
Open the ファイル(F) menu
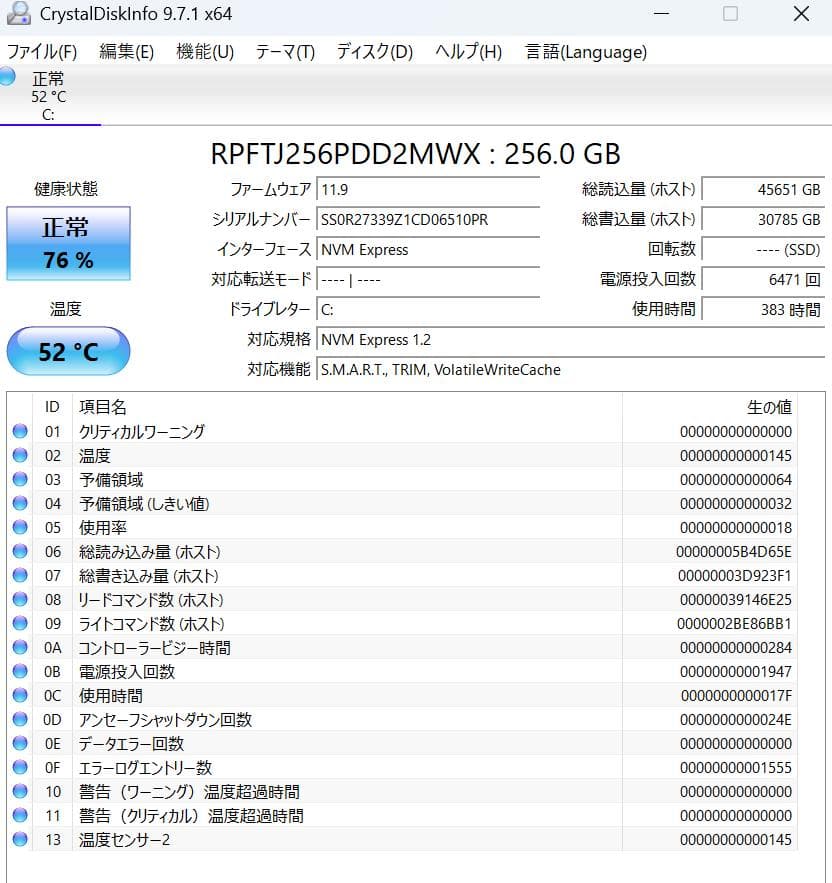coord(42,52)
